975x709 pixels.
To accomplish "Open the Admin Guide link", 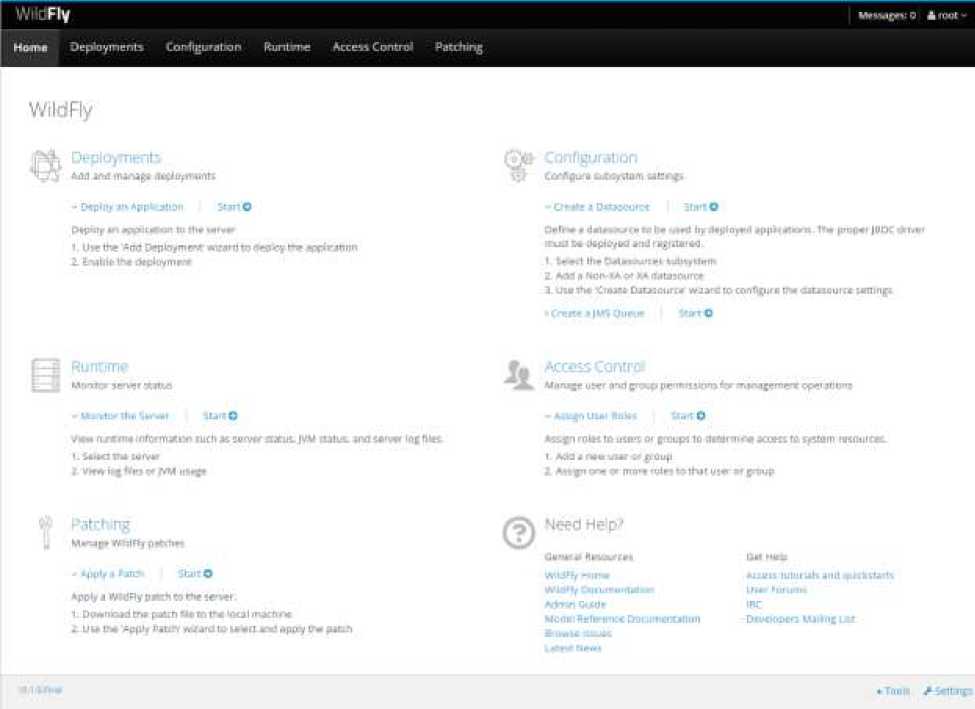I will pos(575,604).
